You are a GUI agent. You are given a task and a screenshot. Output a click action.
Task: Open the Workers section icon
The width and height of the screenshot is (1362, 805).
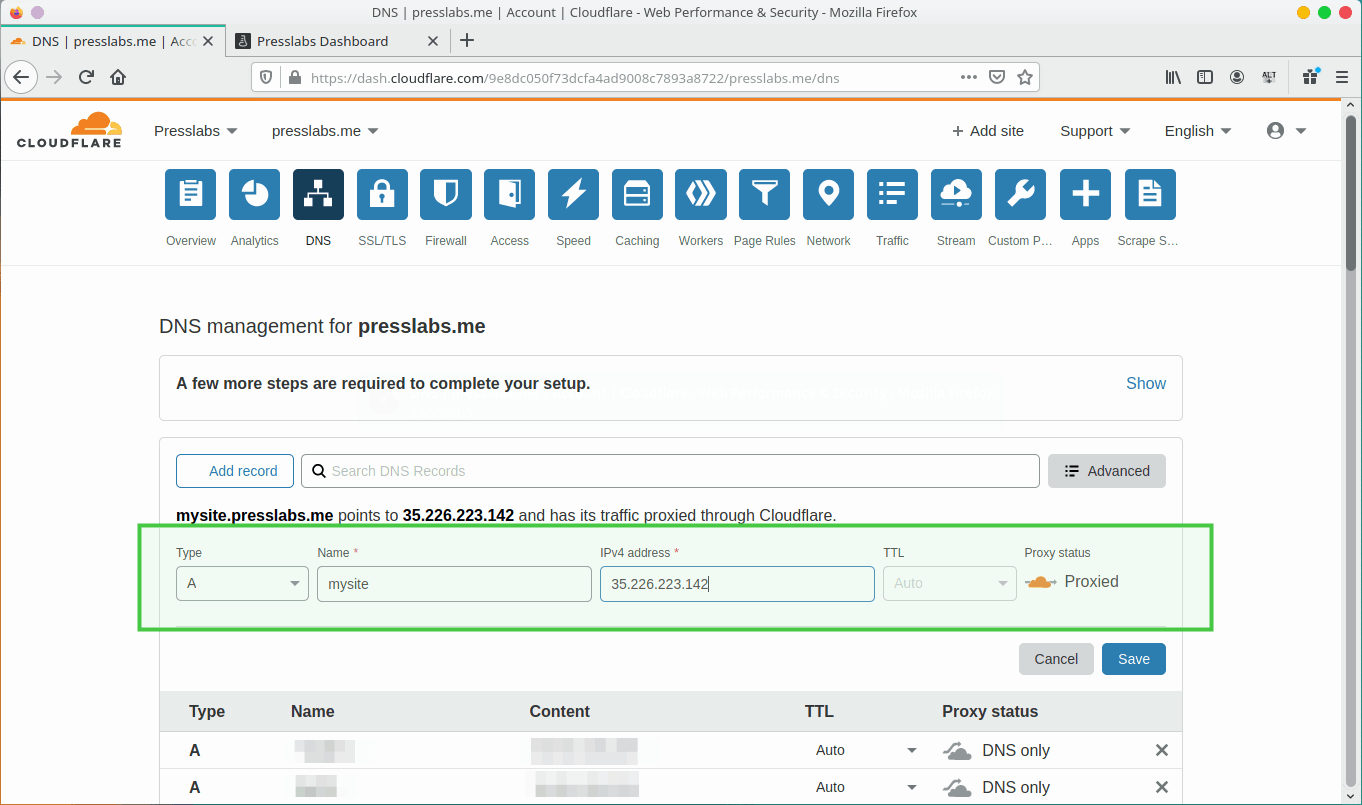point(701,194)
